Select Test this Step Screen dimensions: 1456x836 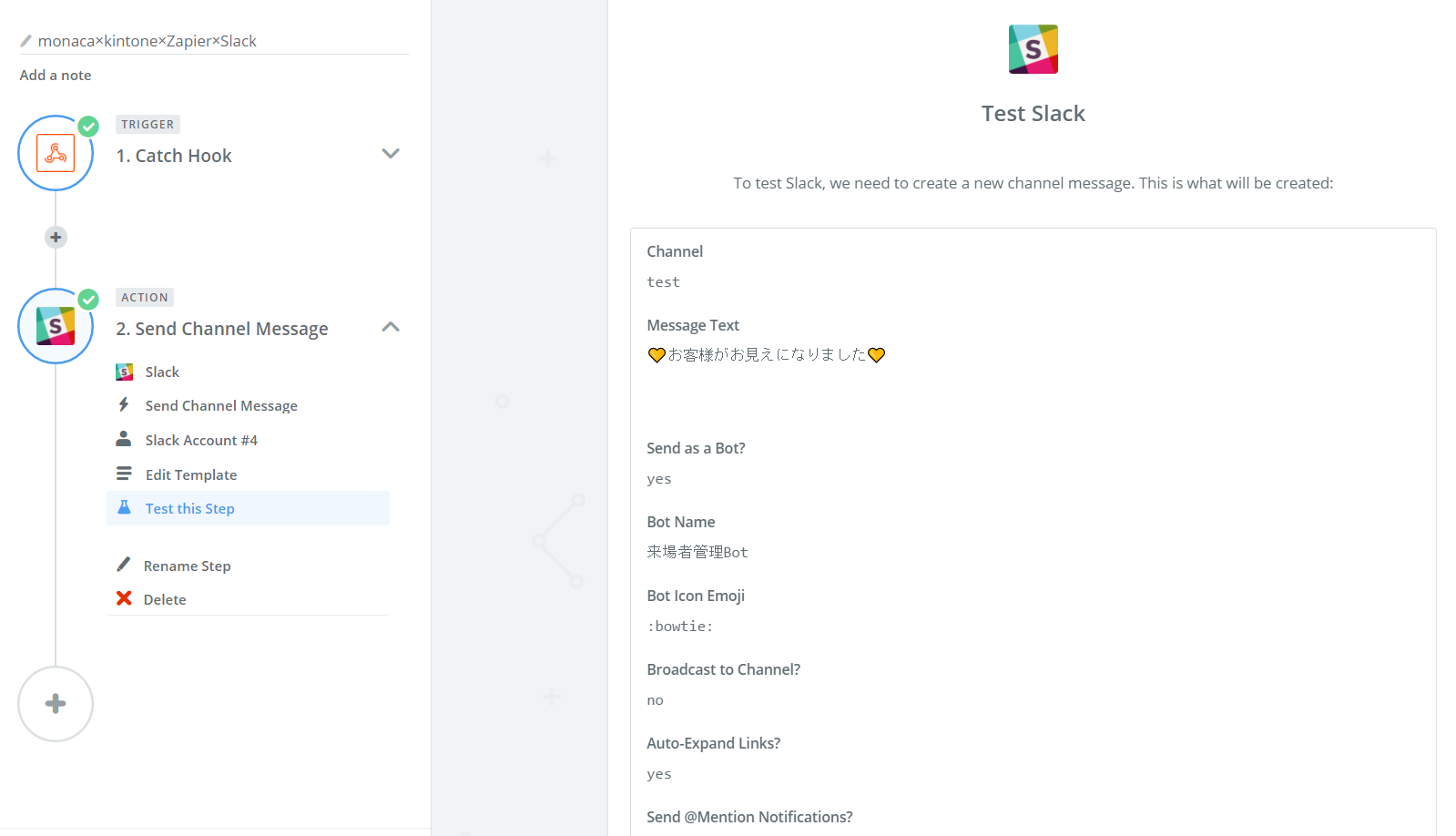pyautogui.click(x=190, y=509)
